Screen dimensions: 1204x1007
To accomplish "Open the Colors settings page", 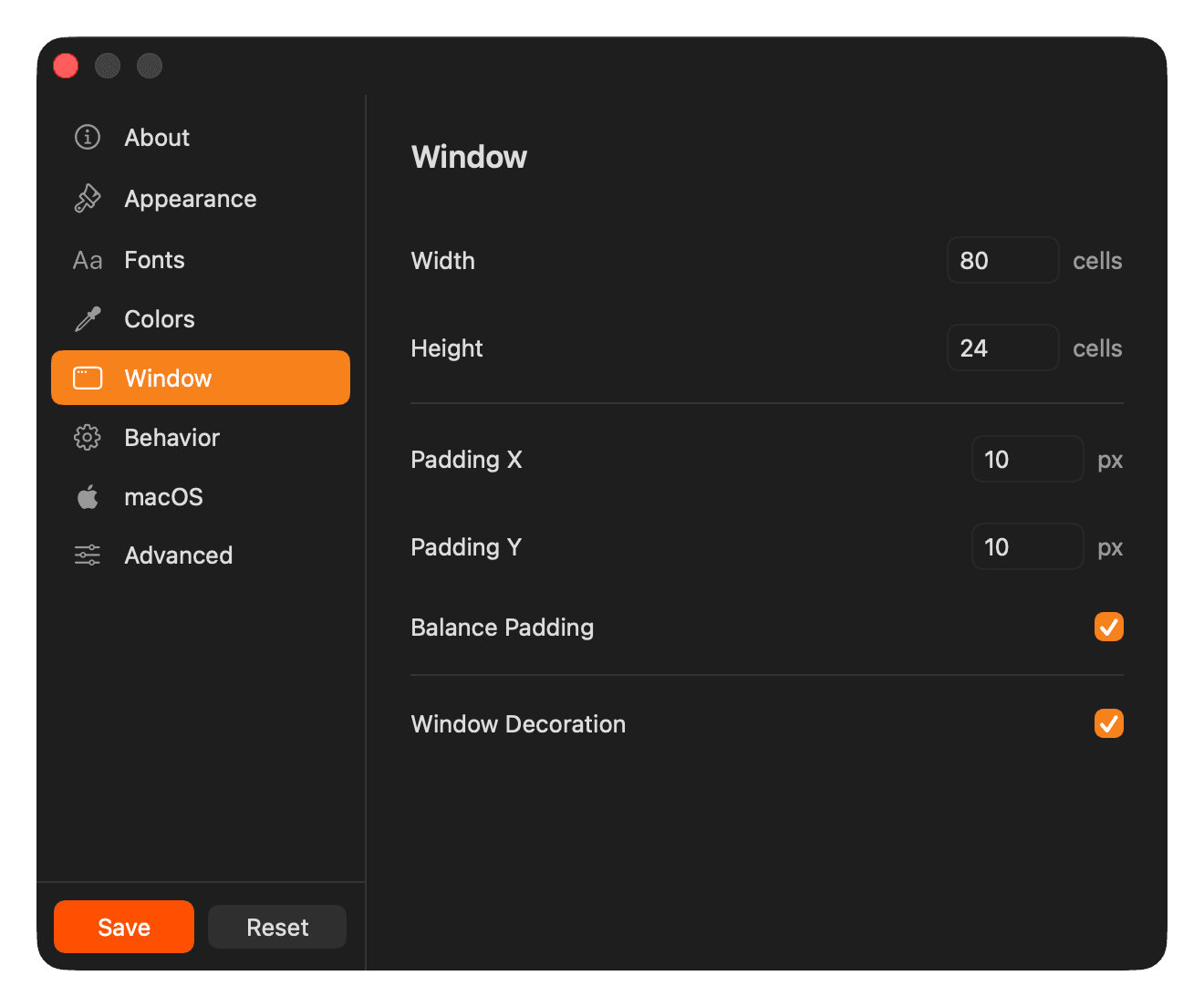I will click(159, 318).
